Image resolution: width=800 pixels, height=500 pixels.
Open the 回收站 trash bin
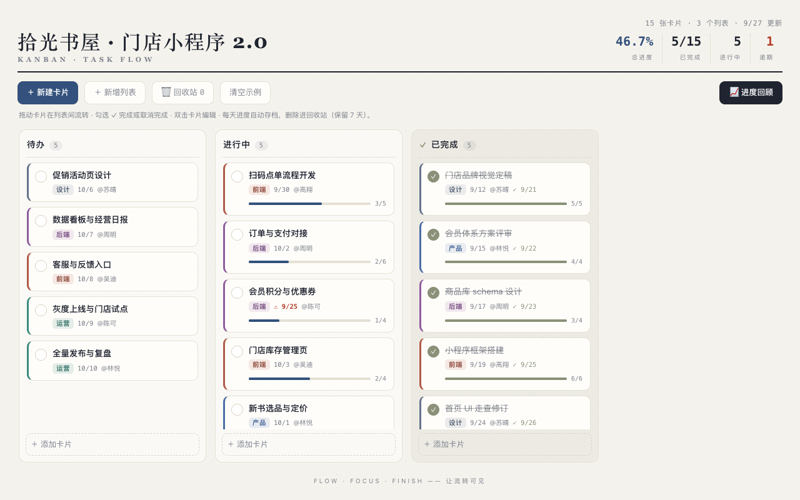coord(183,92)
